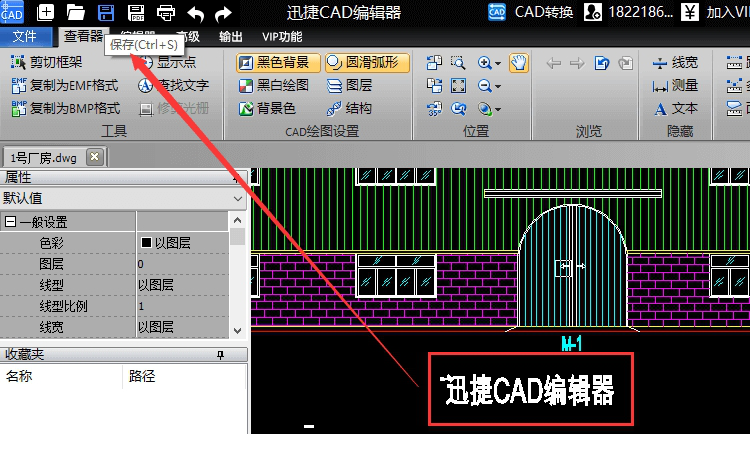Click the grey next layout icon in 浏览

coord(625,63)
